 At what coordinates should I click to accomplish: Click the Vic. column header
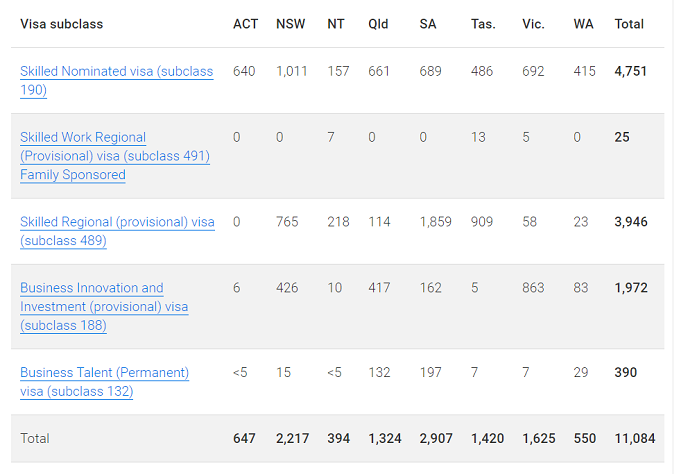point(533,24)
